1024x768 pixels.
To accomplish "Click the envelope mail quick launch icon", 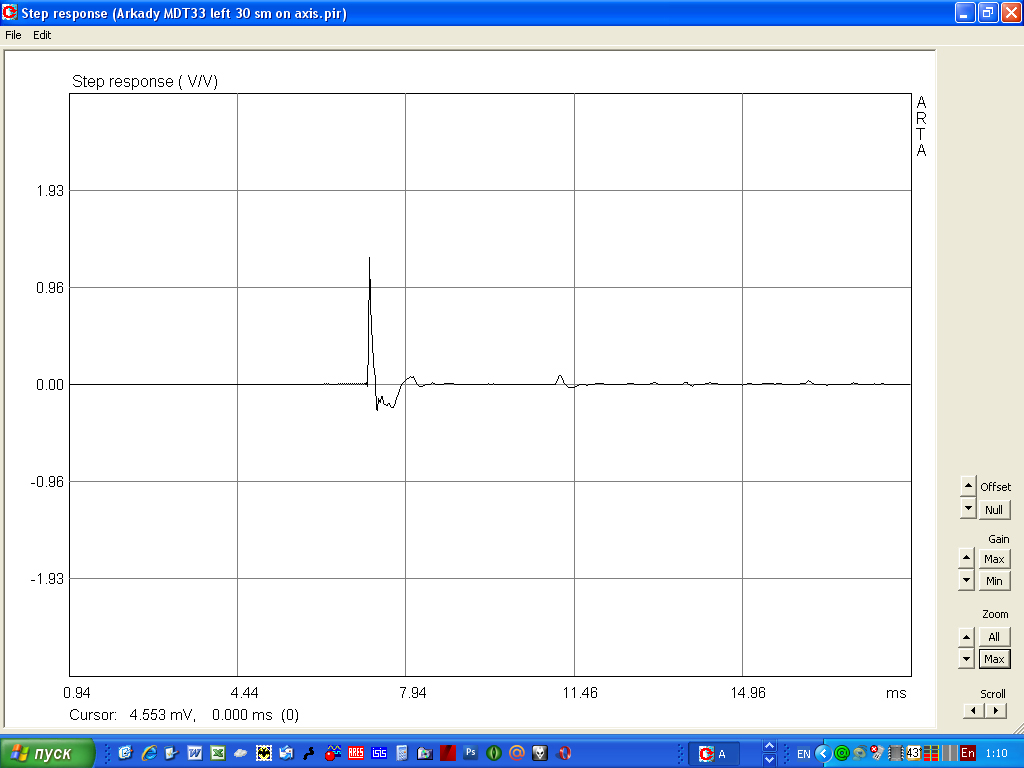I will [287, 754].
